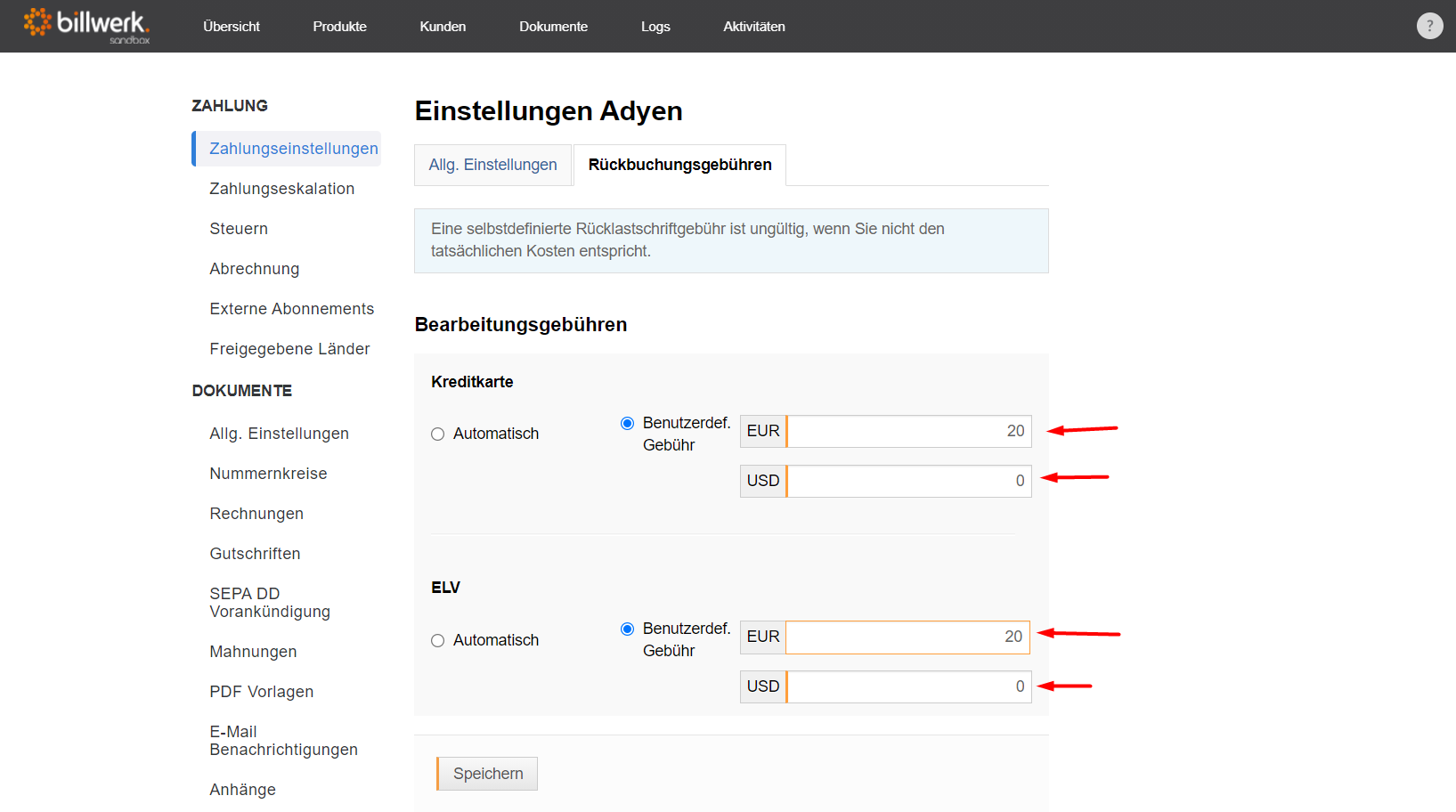Switch to the Allg. Einstellungen tab

point(492,165)
